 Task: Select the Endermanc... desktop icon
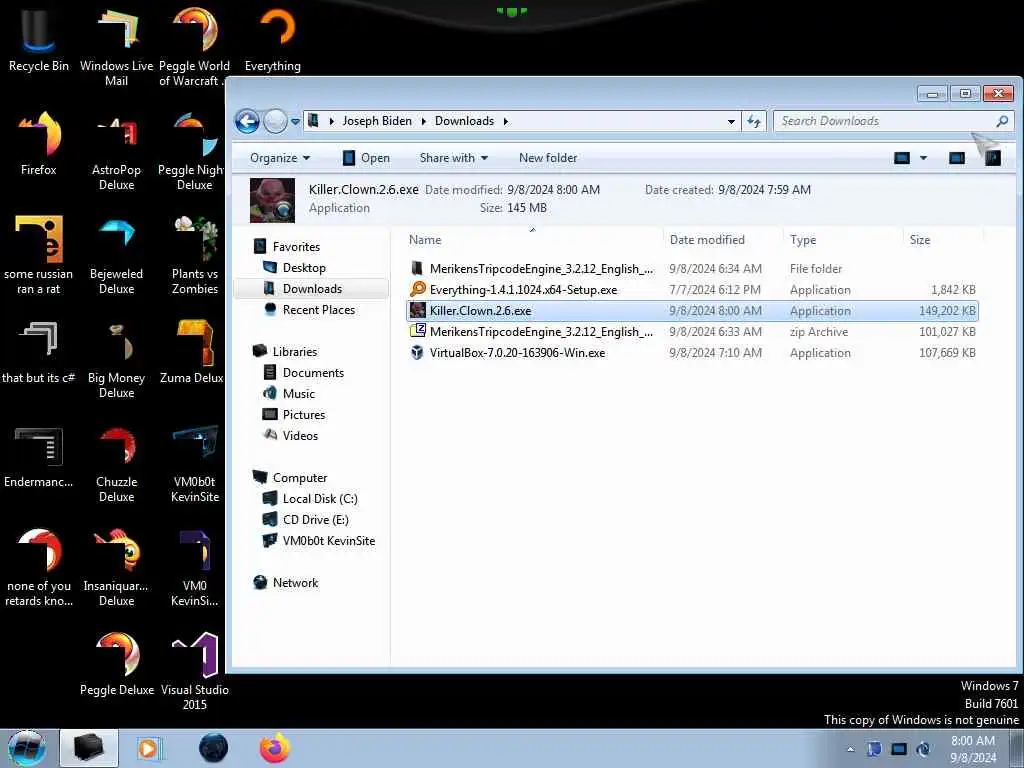(x=39, y=457)
